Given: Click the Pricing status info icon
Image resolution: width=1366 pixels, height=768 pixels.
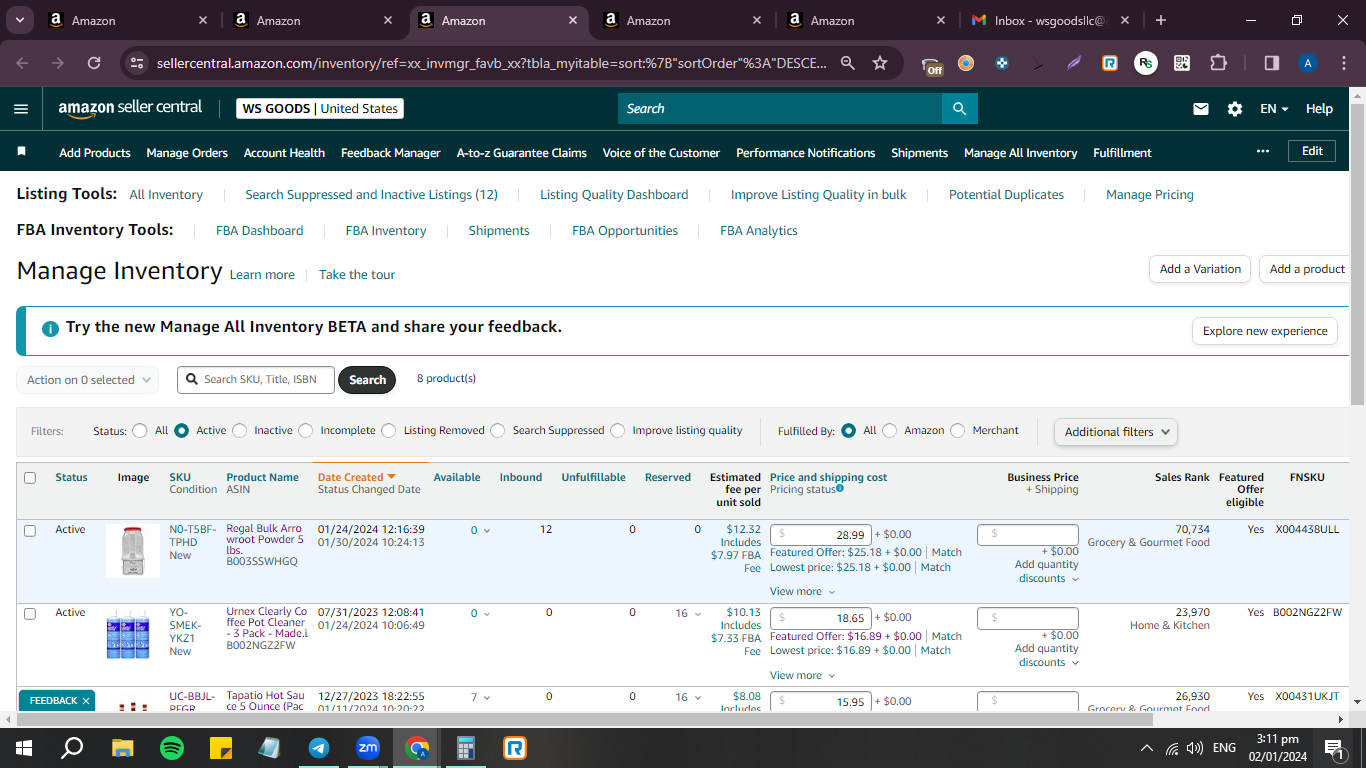Looking at the screenshot, I should click(x=840, y=488).
